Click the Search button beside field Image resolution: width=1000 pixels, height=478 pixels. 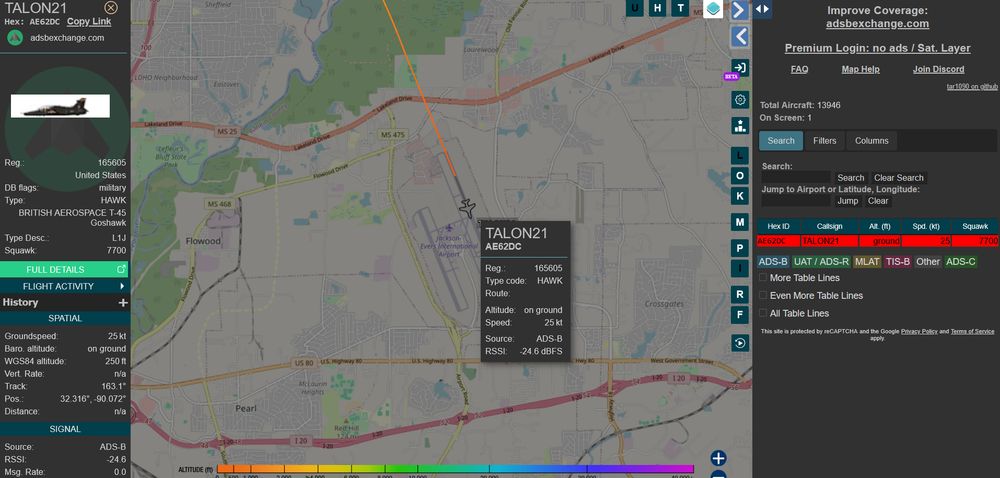(851, 178)
